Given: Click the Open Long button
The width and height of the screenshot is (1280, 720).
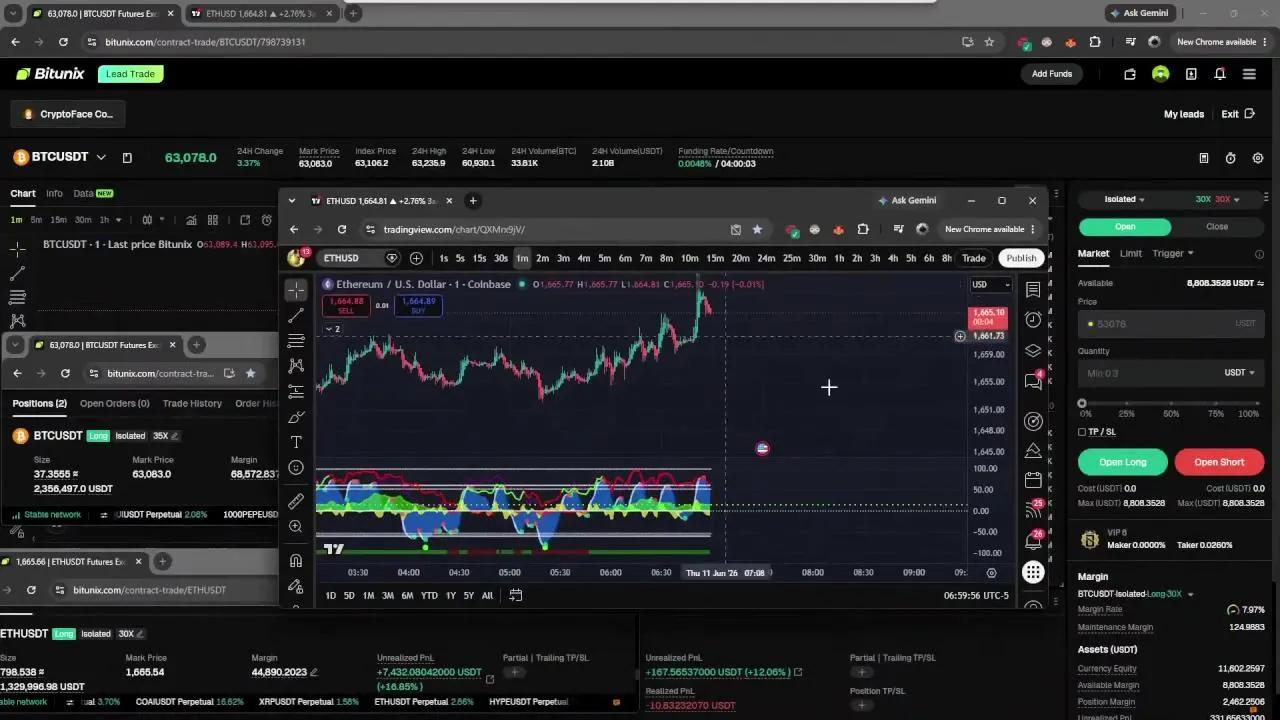Looking at the screenshot, I should tap(1123, 462).
